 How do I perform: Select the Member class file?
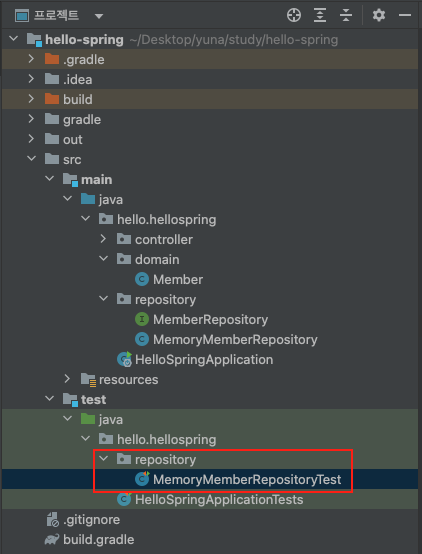(x=178, y=279)
